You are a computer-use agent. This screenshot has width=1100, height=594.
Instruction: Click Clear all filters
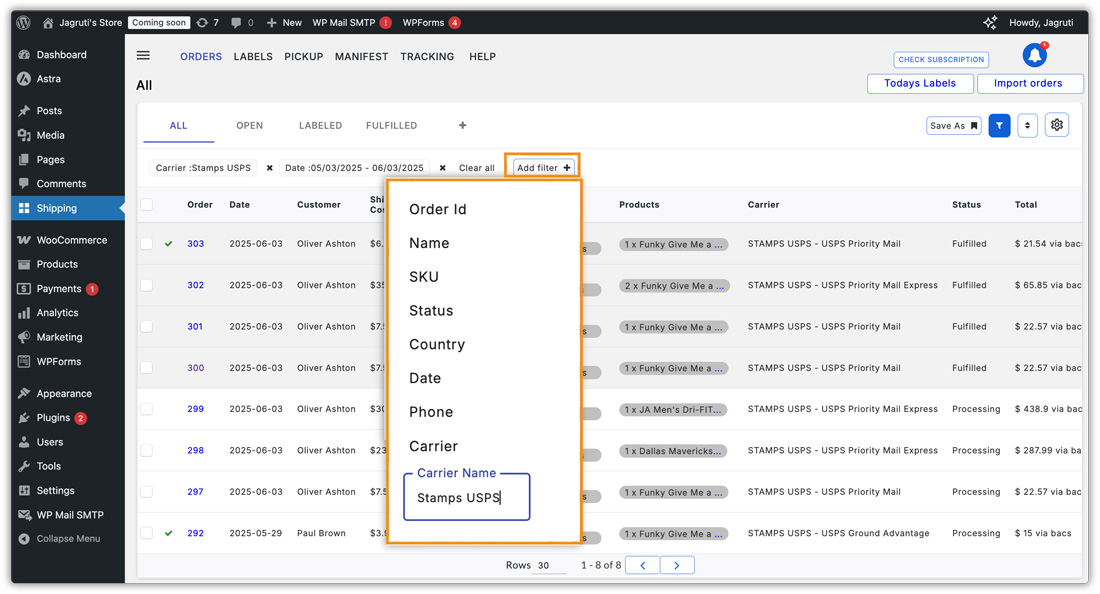[x=476, y=168]
